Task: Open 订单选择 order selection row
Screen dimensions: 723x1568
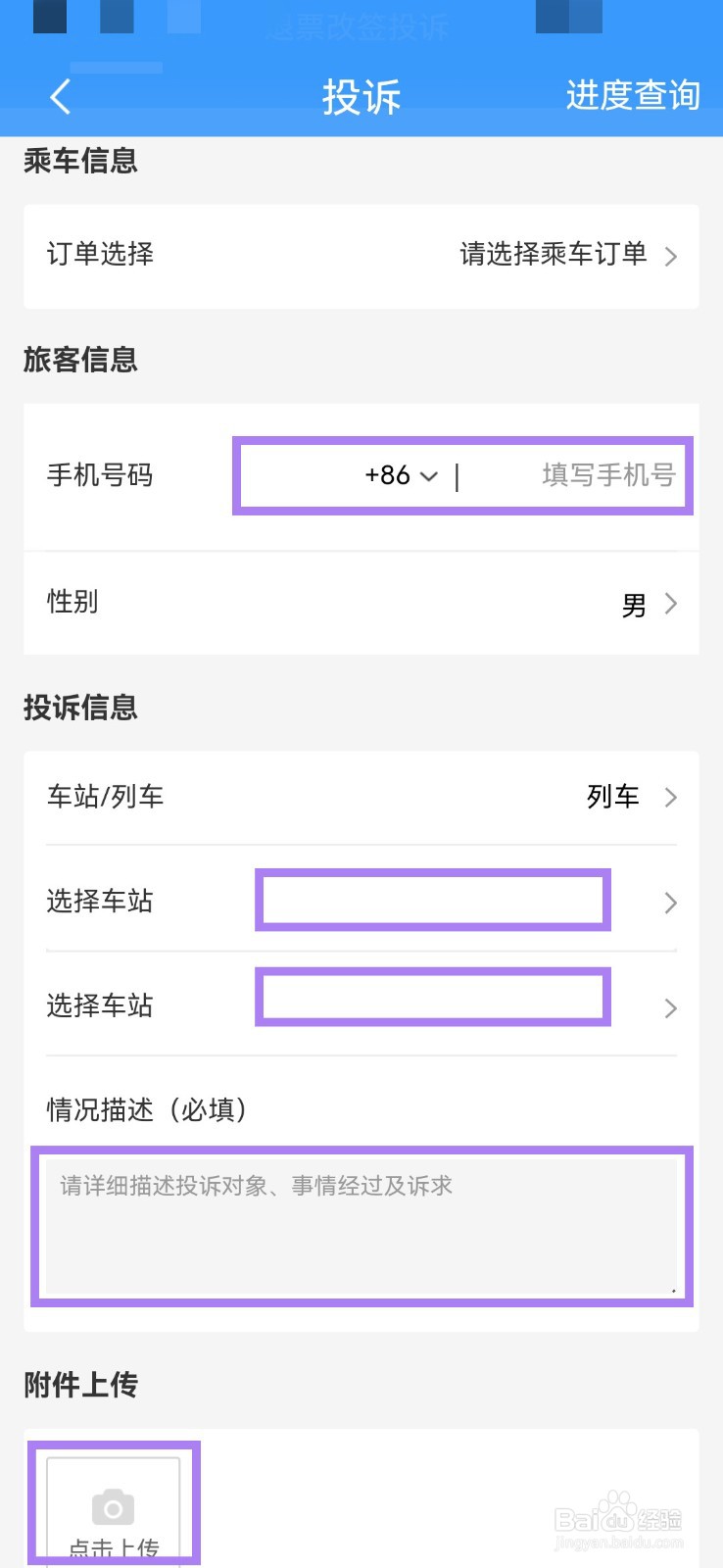Action: pyautogui.click(x=361, y=256)
